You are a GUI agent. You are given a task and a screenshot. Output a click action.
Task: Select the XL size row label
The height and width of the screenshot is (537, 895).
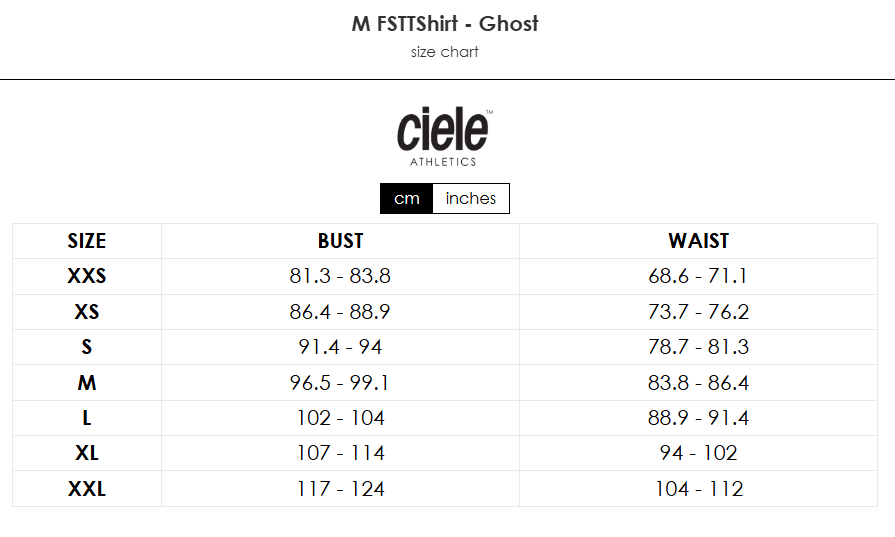(x=87, y=453)
